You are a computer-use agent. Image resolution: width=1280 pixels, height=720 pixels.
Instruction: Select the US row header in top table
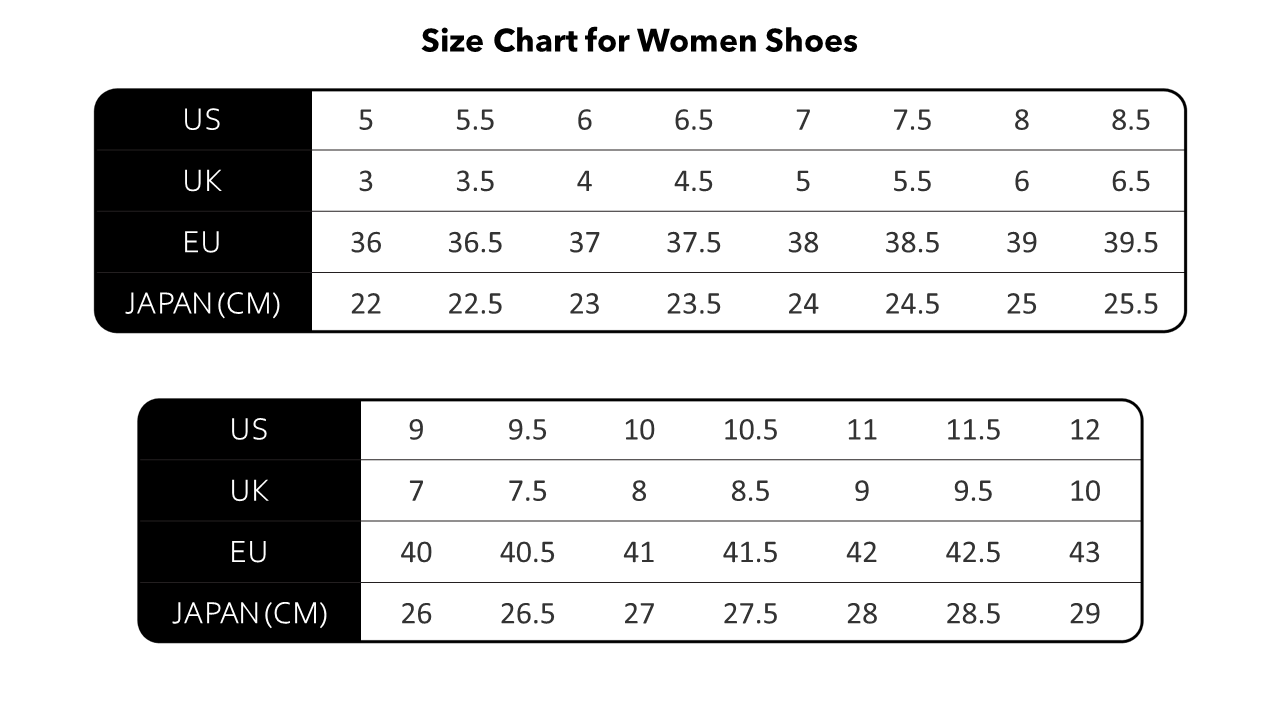[x=202, y=120]
